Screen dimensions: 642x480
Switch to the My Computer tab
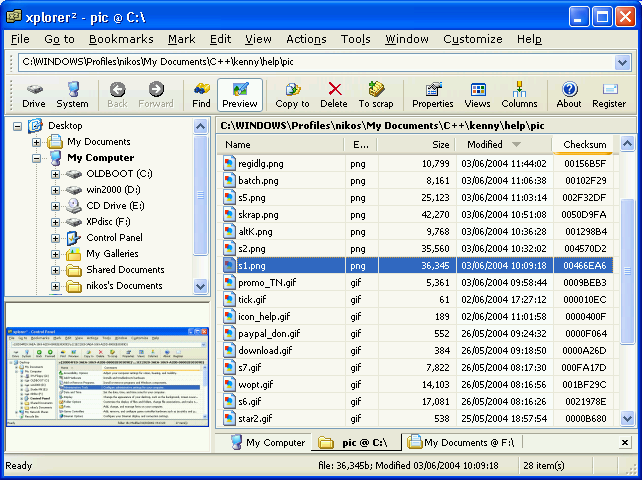(268, 443)
